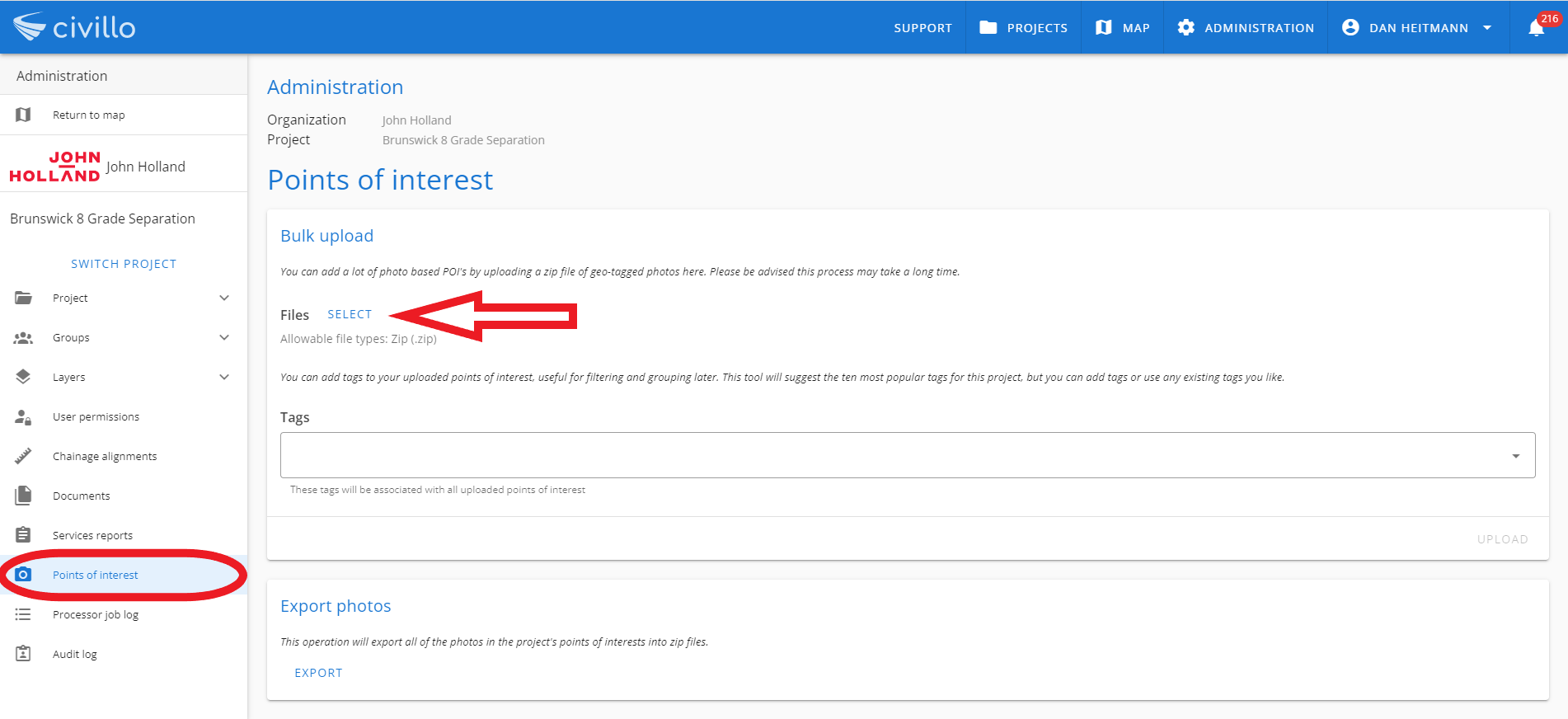The image size is (1568, 719).
Task: Go to Administration in top navigation
Action: coord(1245,28)
